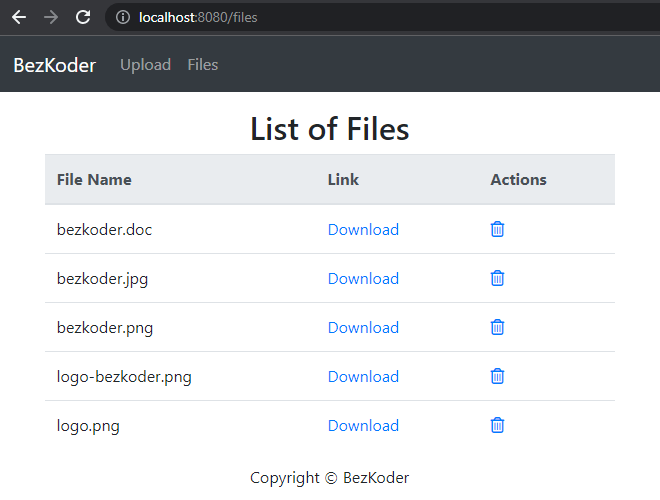Select the Link column header
660x500 pixels.
click(x=343, y=180)
